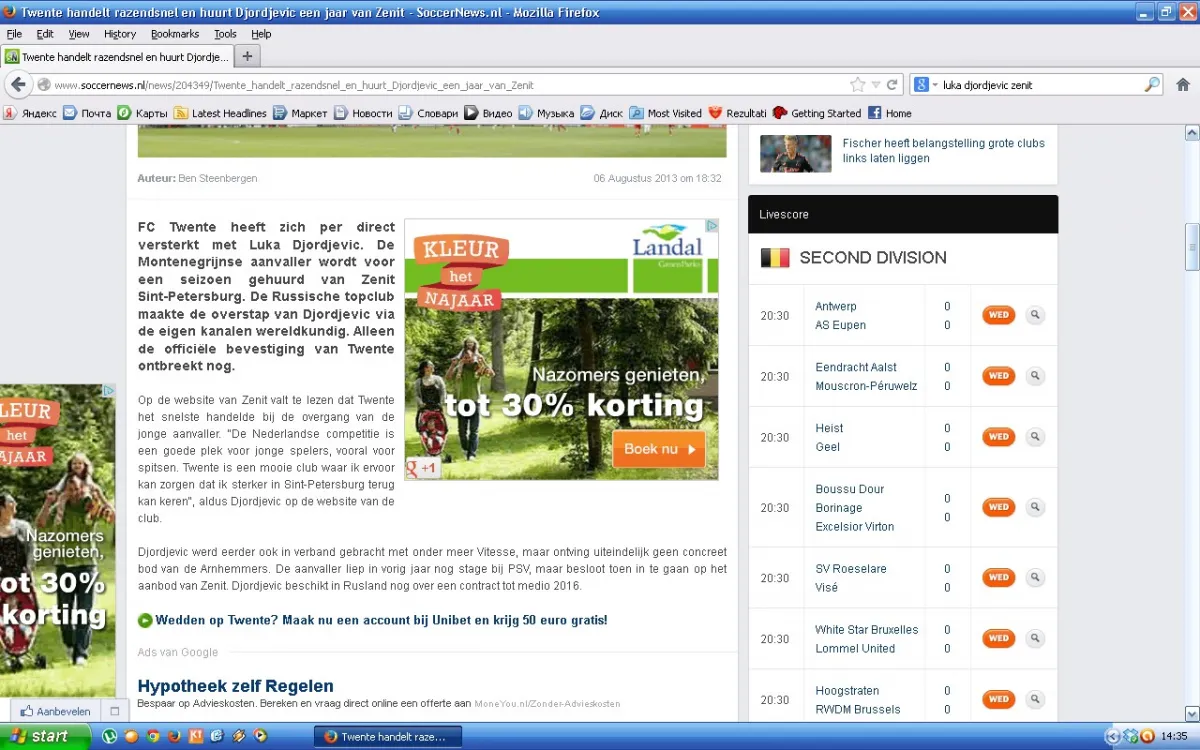Go back with the browser Back arrow

coord(18,85)
